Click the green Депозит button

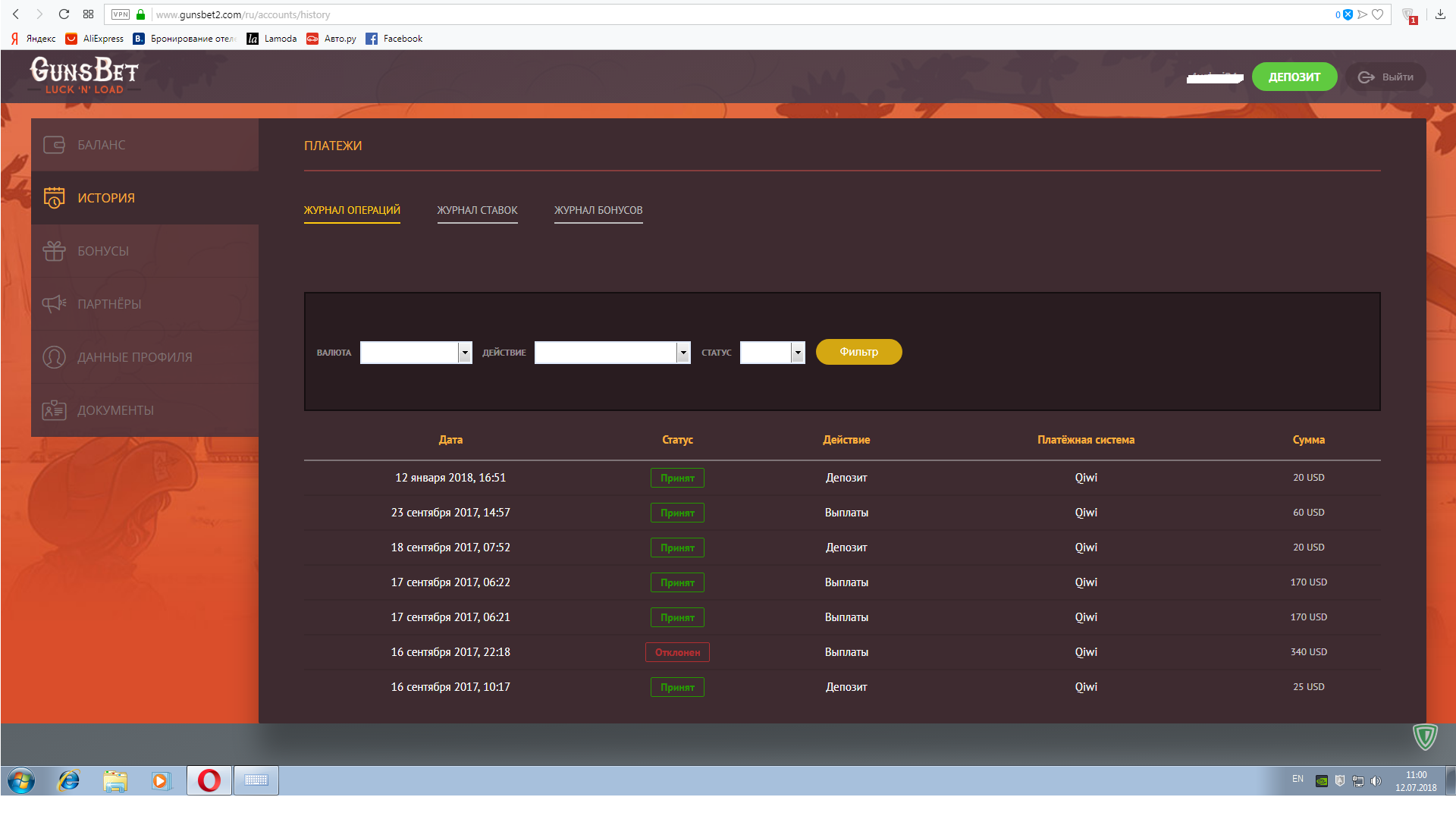tap(1294, 77)
